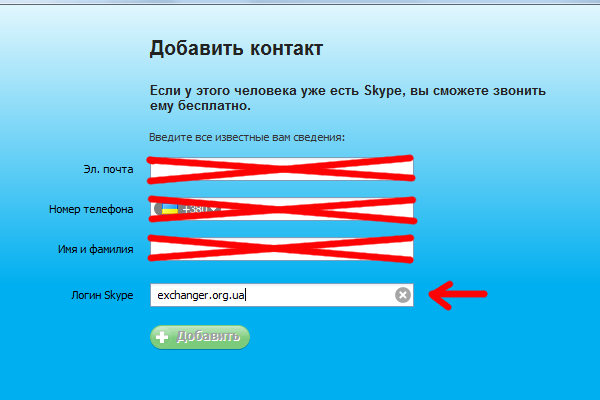Clear the Skype login field with X icon
This screenshot has width=600, height=400.
click(x=403, y=295)
